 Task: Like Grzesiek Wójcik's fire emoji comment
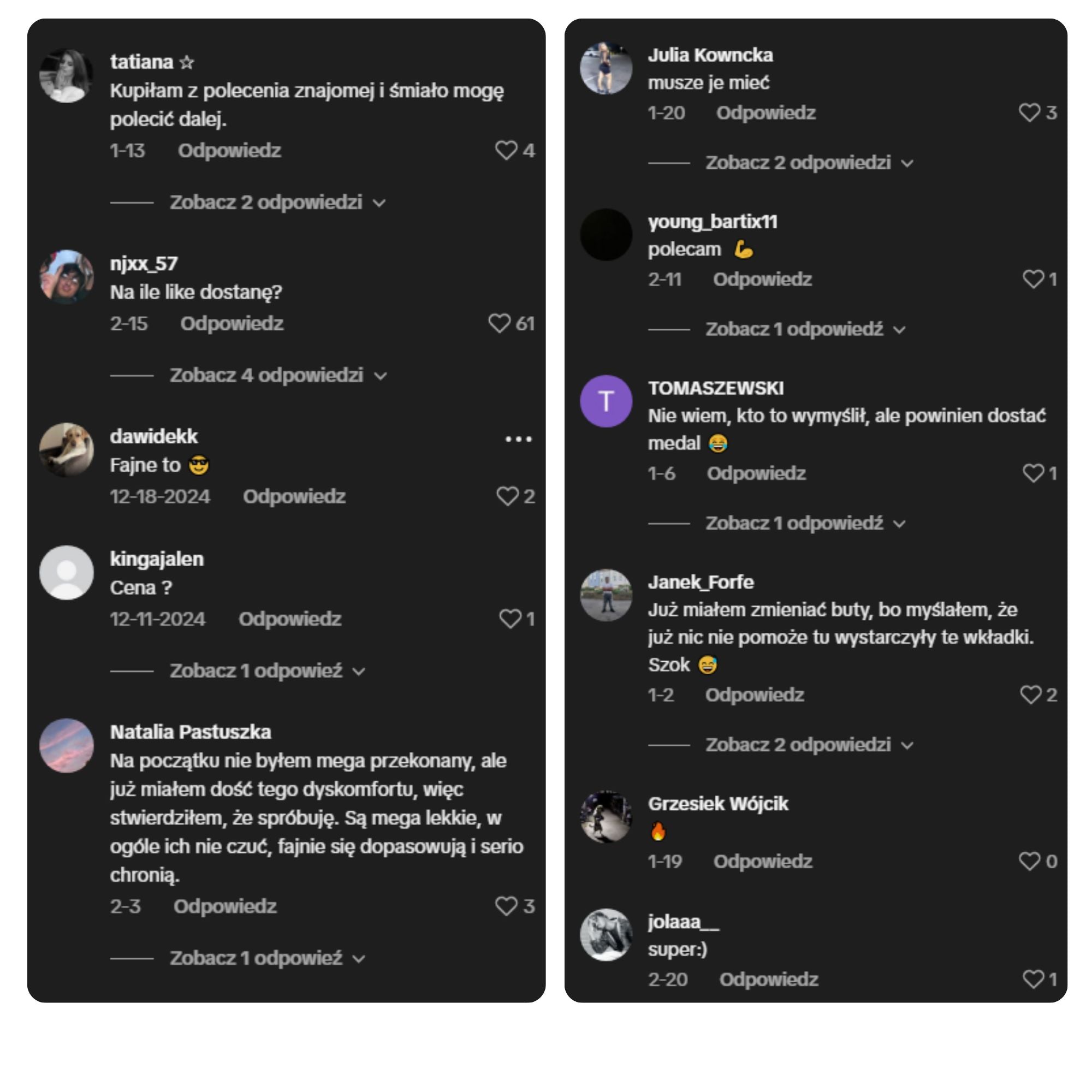pos(1029,862)
